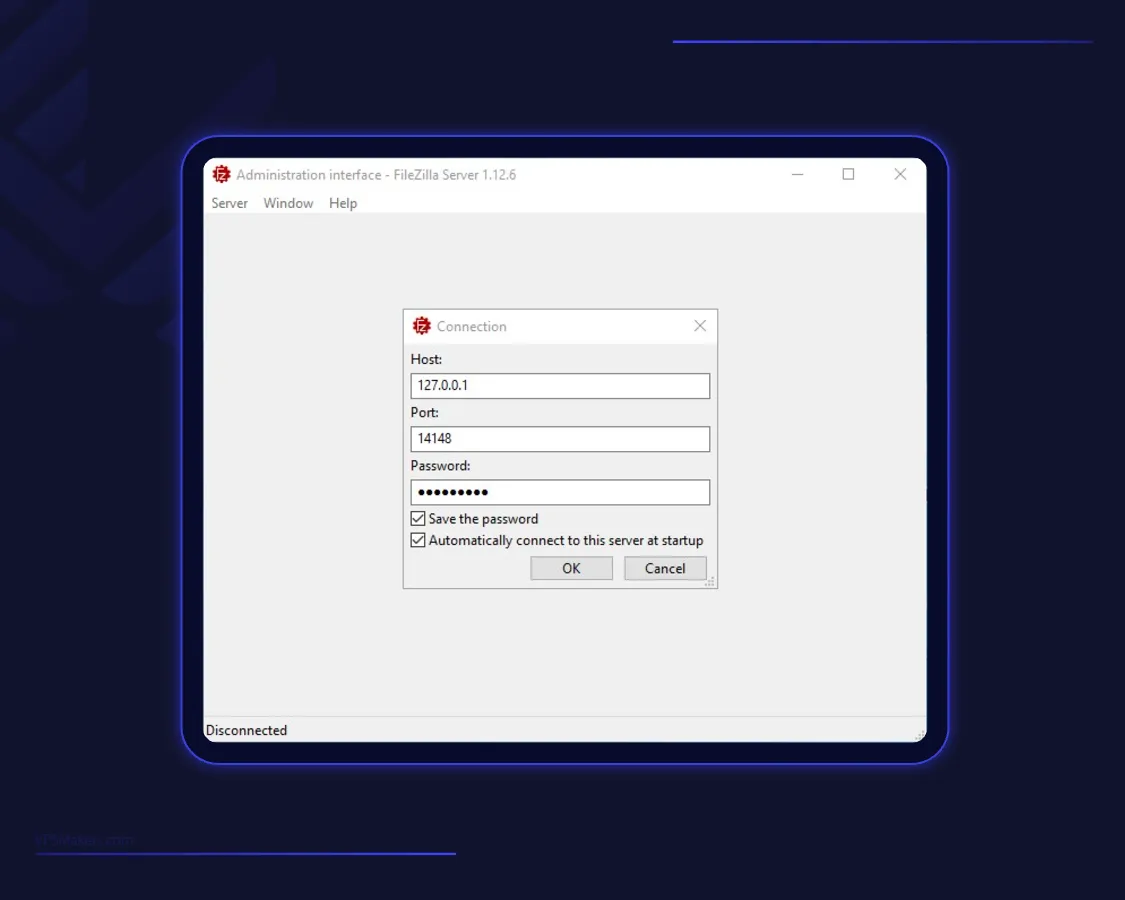Uncheck Save the password checkbox
This screenshot has width=1125, height=900.
click(x=418, y=518)
